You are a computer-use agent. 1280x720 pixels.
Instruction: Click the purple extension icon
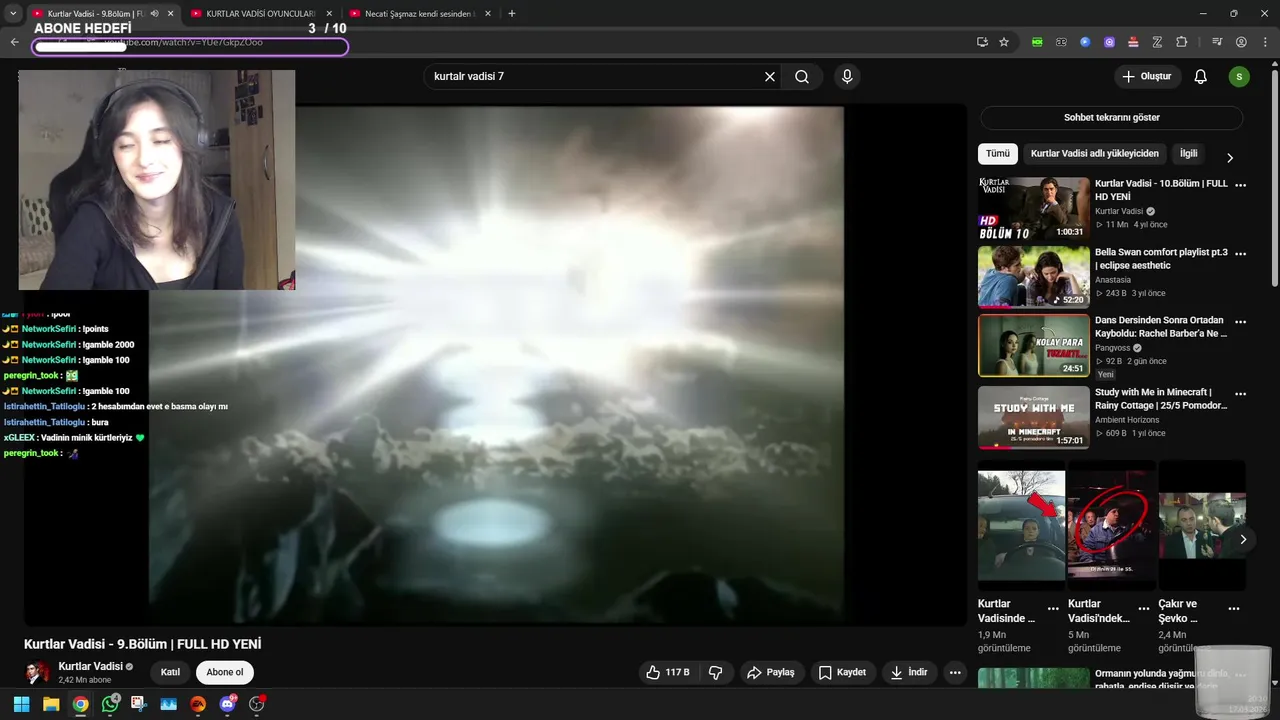[x=1109, y=42]
